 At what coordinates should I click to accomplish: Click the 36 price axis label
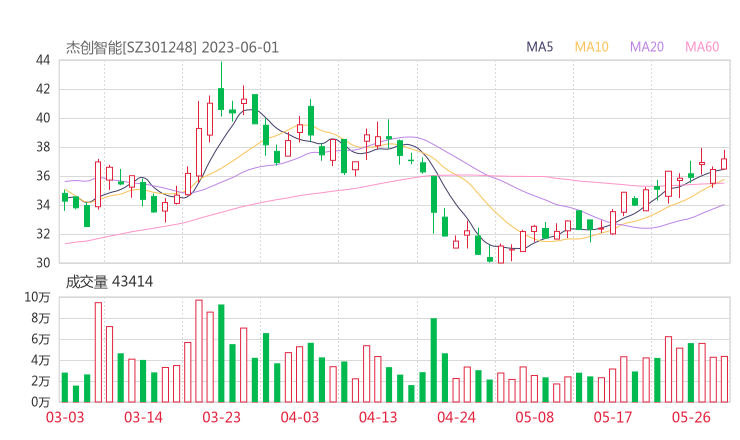(x=43, y=176)
